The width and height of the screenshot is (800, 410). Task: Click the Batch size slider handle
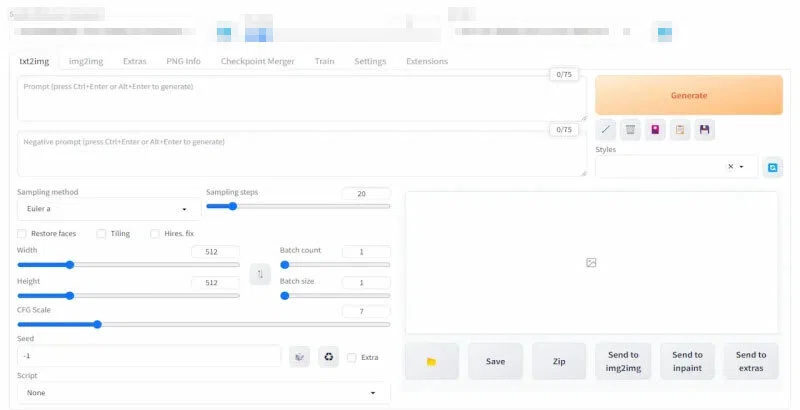click(285, 296)
